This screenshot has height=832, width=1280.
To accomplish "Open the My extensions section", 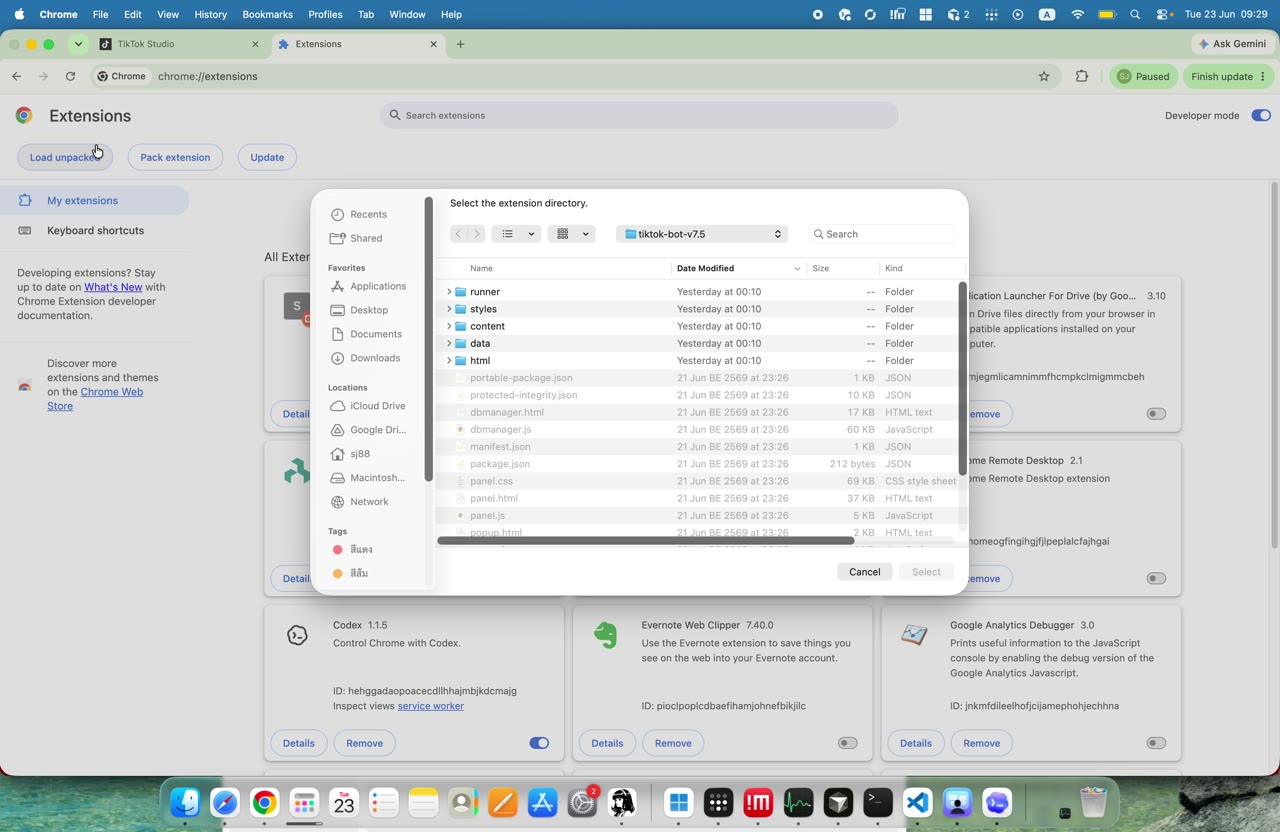I will [95, 201].
